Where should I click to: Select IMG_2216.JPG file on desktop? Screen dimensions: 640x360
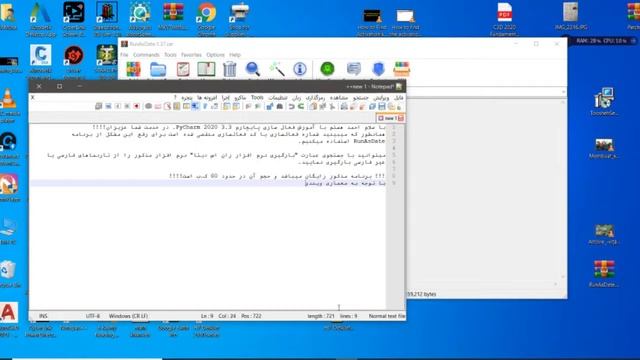pos(571,16)
